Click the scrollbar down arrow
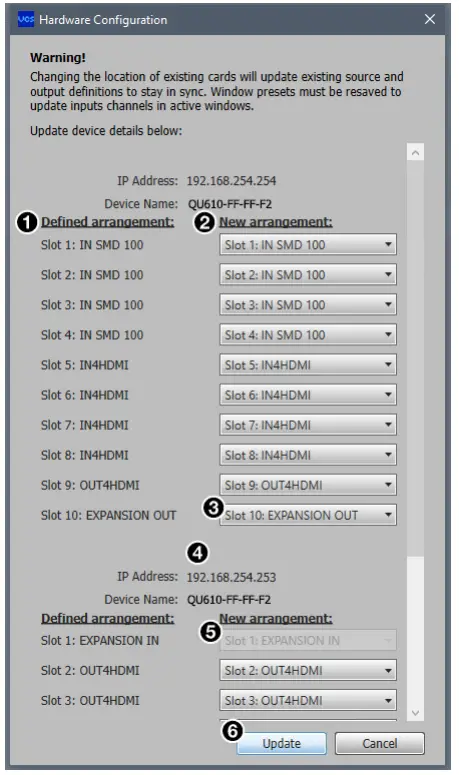This screenshot has width=459, height=775. click(416, 713)
